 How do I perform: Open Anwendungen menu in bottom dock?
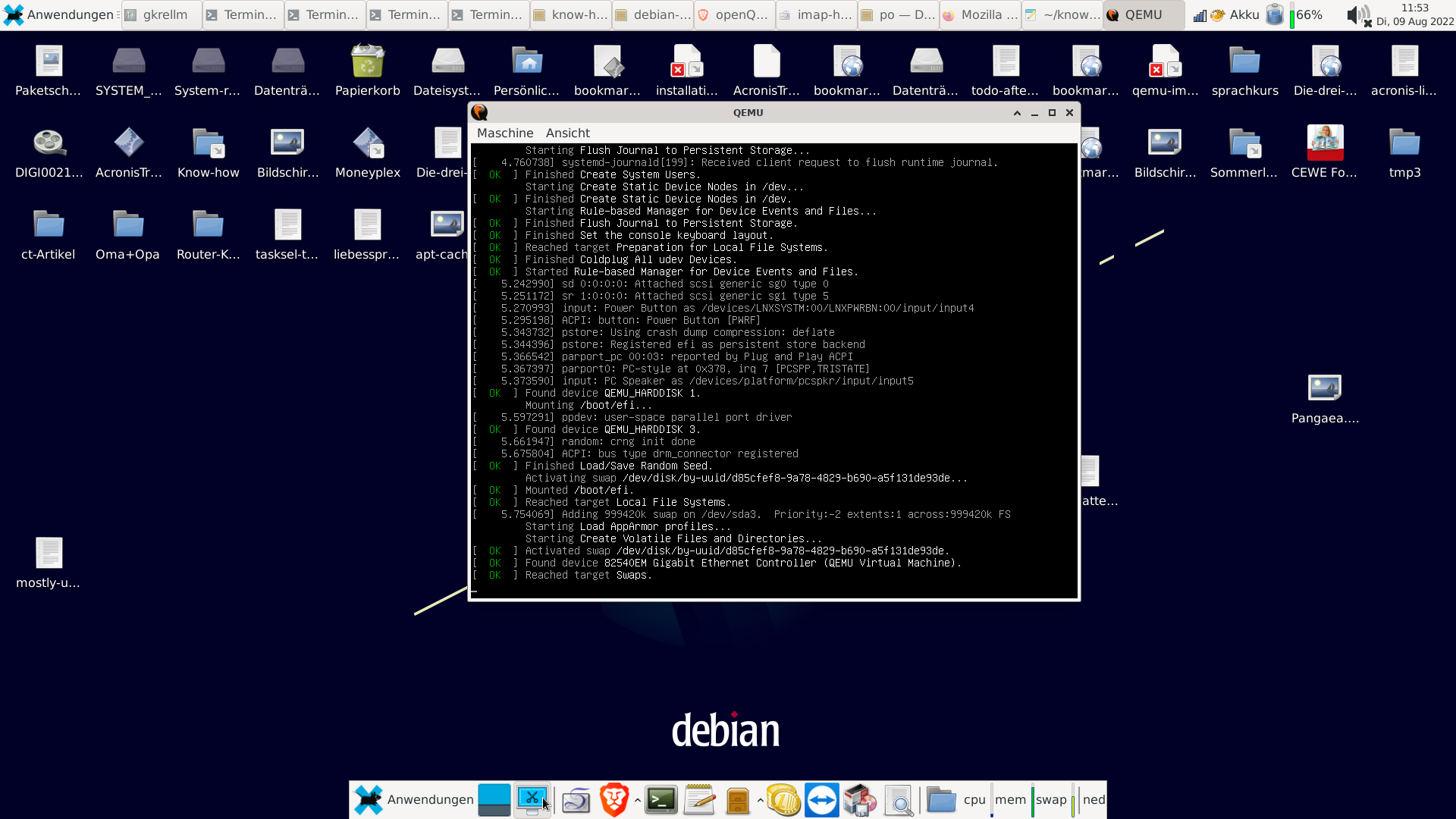click(414, 799)
